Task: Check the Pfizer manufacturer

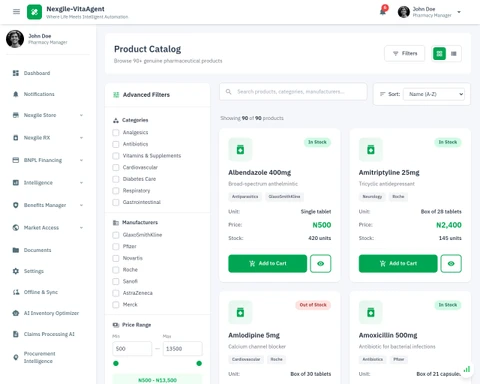Action: pyautogui.click(x=116, y=246)
